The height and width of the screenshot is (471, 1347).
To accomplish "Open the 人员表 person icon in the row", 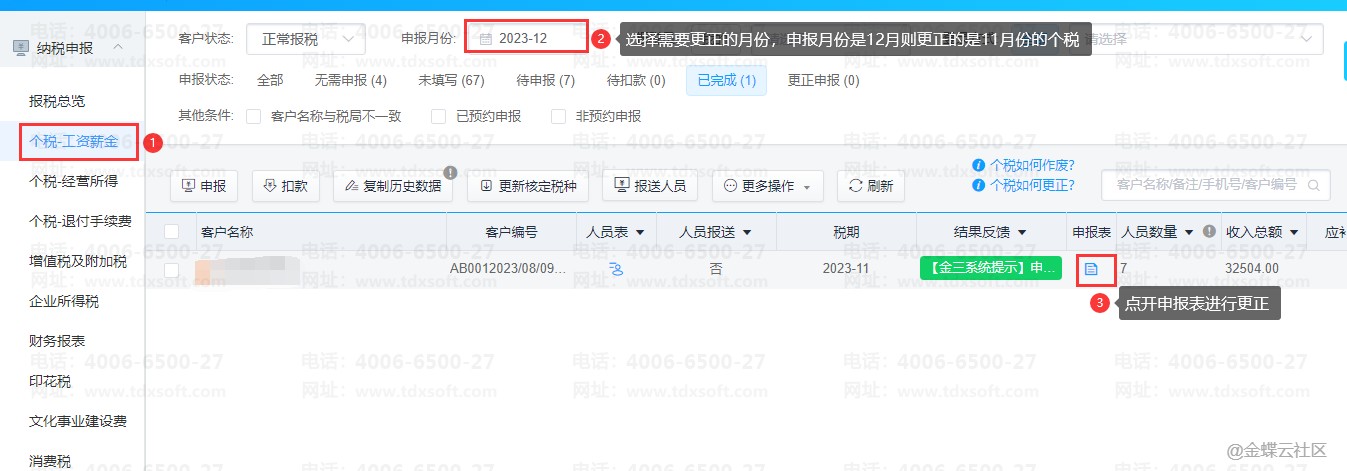I will (616, 269).
